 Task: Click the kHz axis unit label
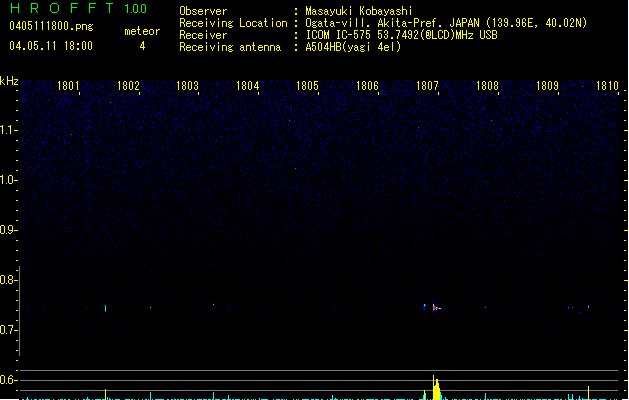9,81
